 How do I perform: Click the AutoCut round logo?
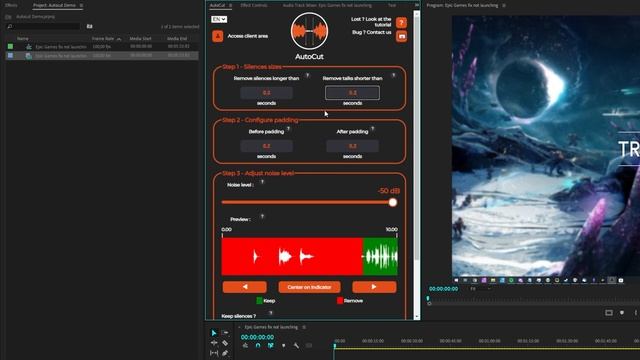pyautogui.click(x=309, y=31)
